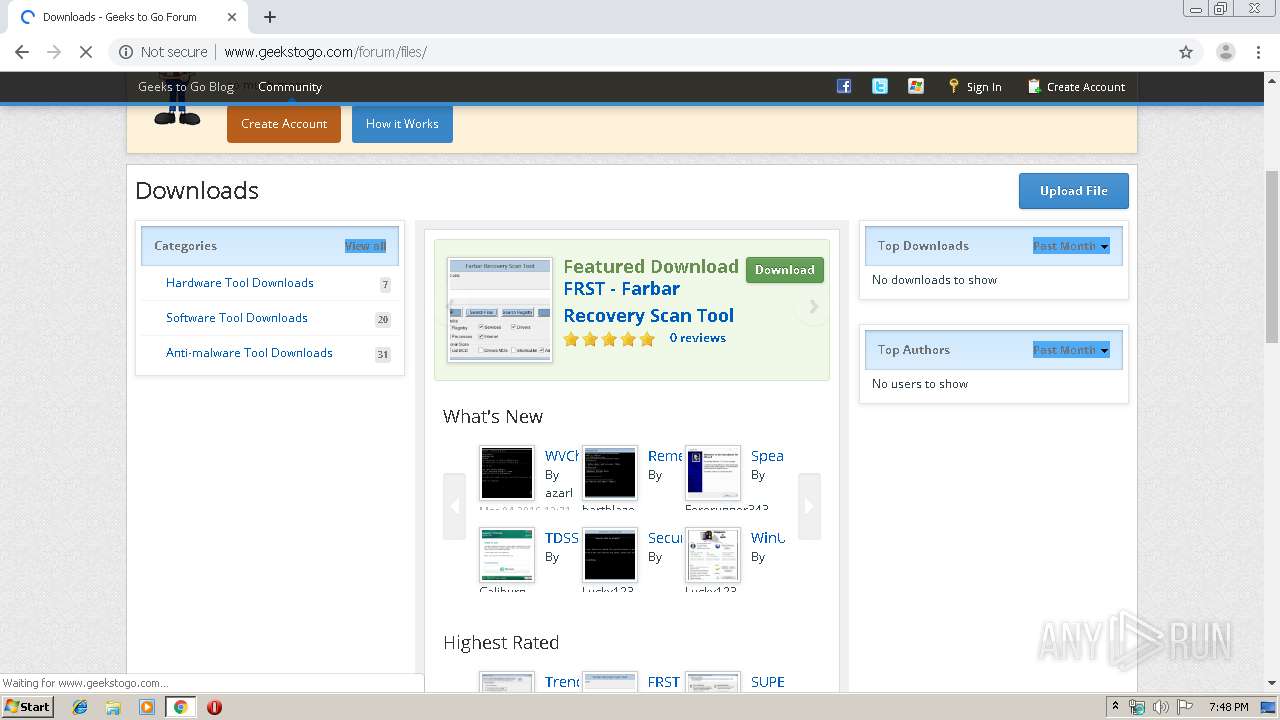Open the WVCh... file thumbnail
The width and height of the screenshot is (1280, 720).
pos(507,473)
